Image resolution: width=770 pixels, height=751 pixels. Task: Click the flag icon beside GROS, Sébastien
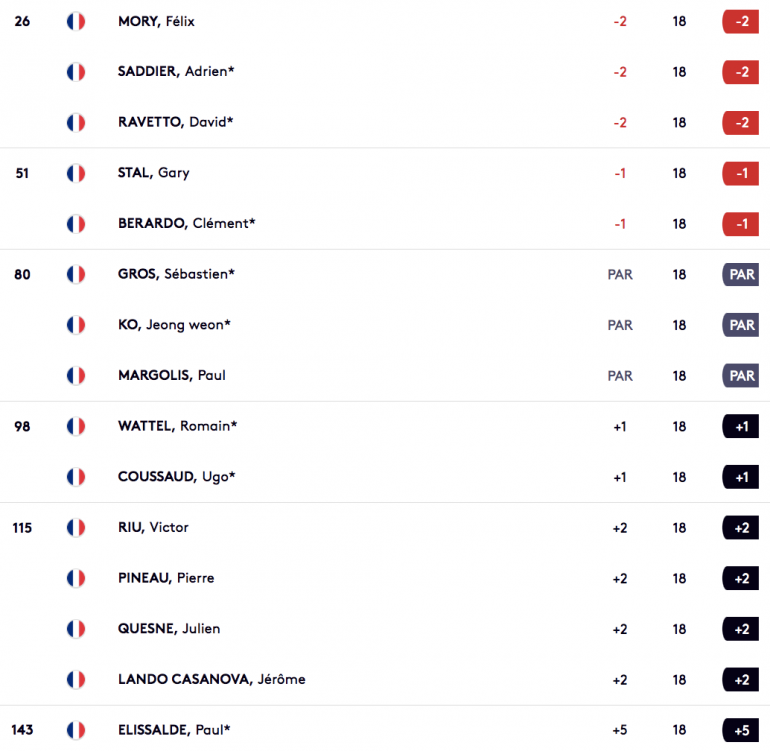click(76, 275)
